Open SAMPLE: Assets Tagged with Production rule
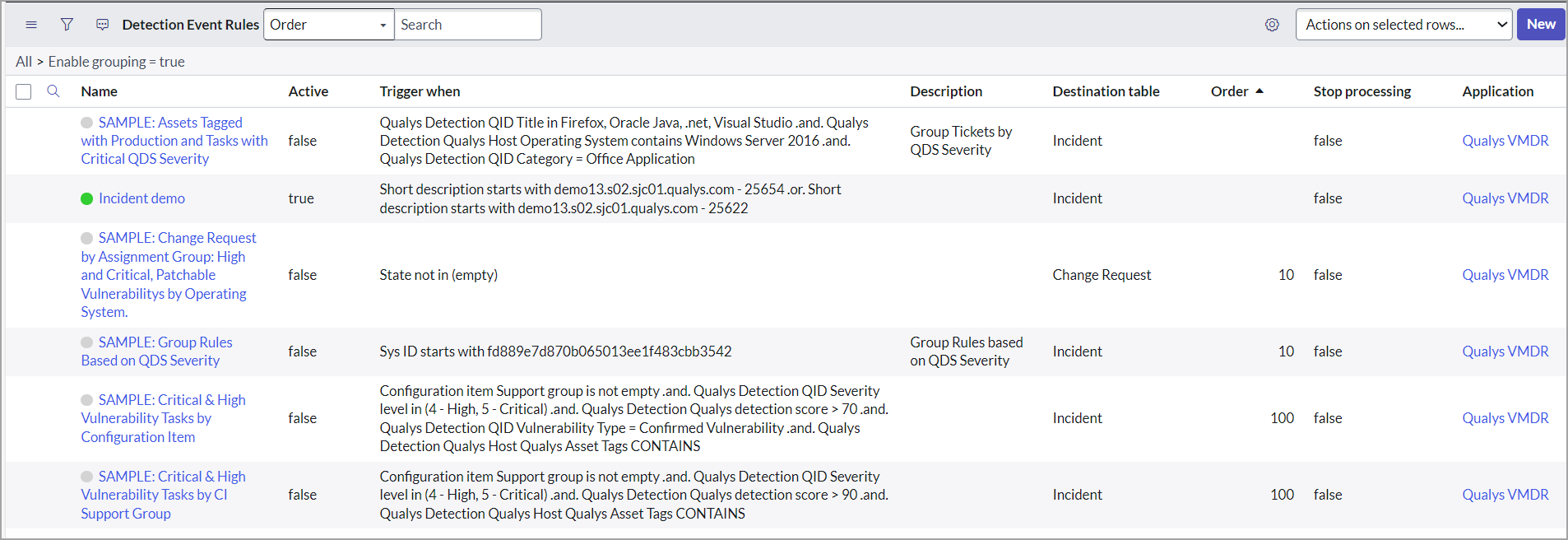Image resolution: width=1568 pixels, height=540 pixels. coord(174,141)
